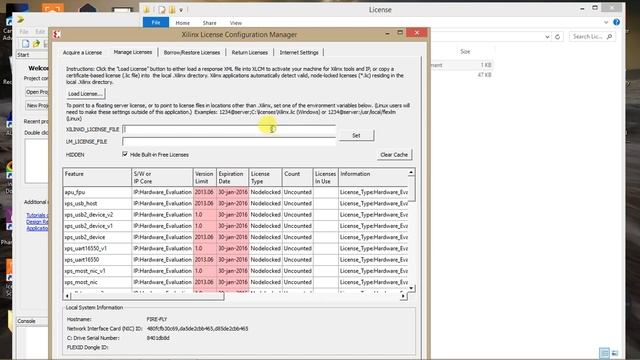Click the Size column header in Explorer
Image resolution: width=640 pixels, height=360 pixels.
(x=465, y=52)
